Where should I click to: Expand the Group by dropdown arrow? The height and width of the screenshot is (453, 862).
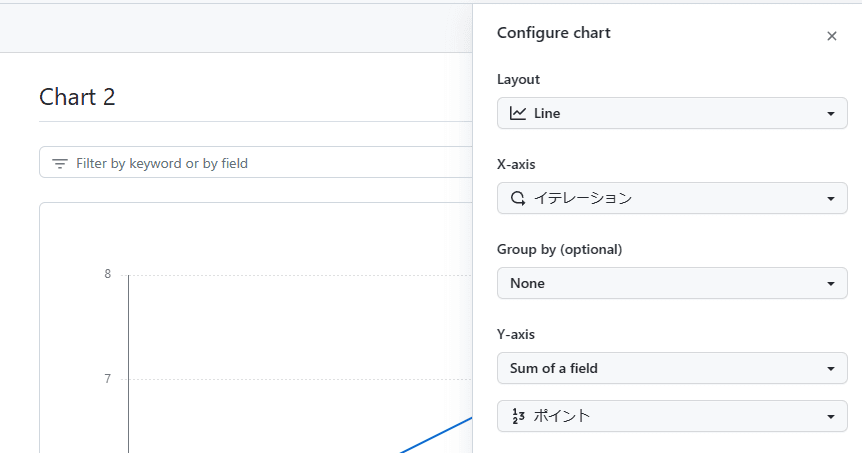pyautogui.click(x=830, y=284)
